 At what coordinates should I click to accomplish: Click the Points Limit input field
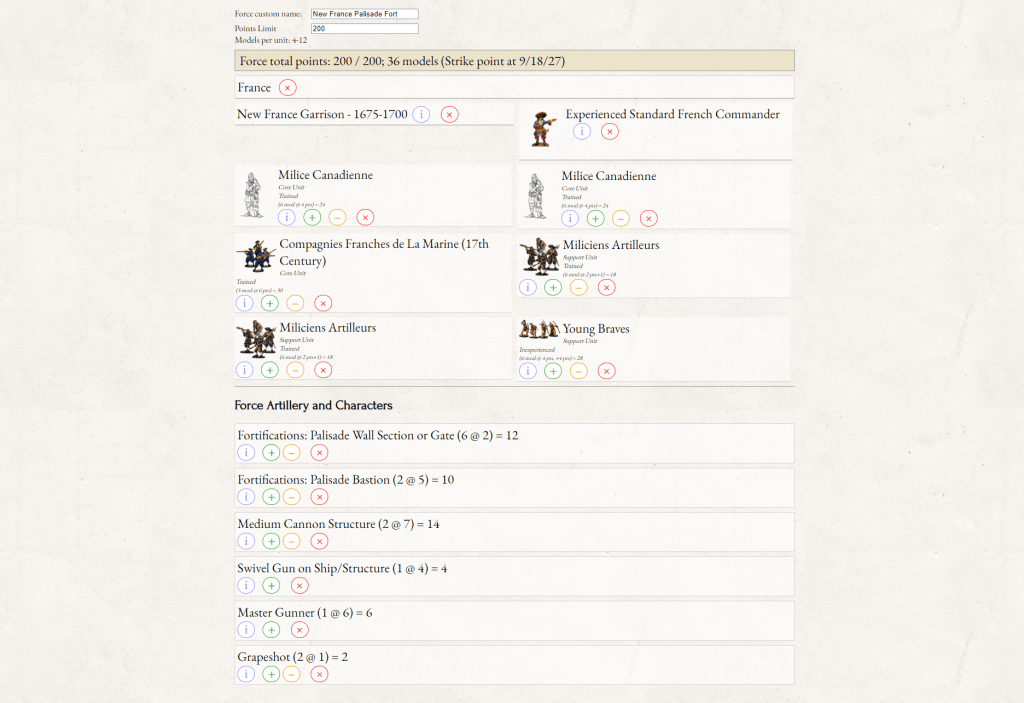pyautogui.click(x=364, y=29)
